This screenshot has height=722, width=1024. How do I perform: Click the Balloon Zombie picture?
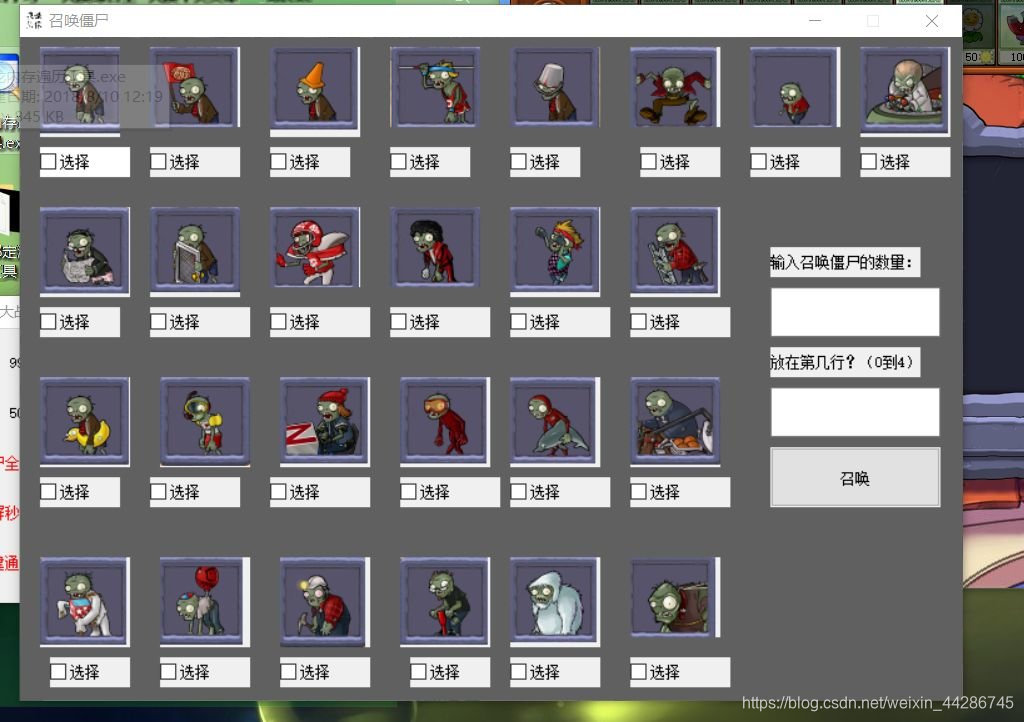coord(205,601)
